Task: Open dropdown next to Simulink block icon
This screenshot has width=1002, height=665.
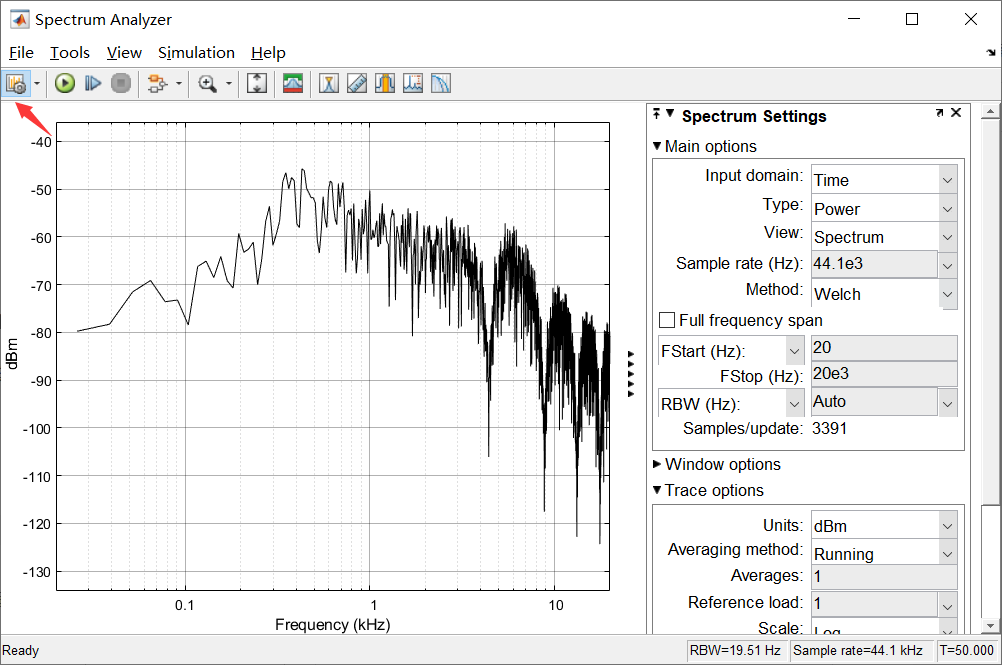Action: tap(179, 84)
